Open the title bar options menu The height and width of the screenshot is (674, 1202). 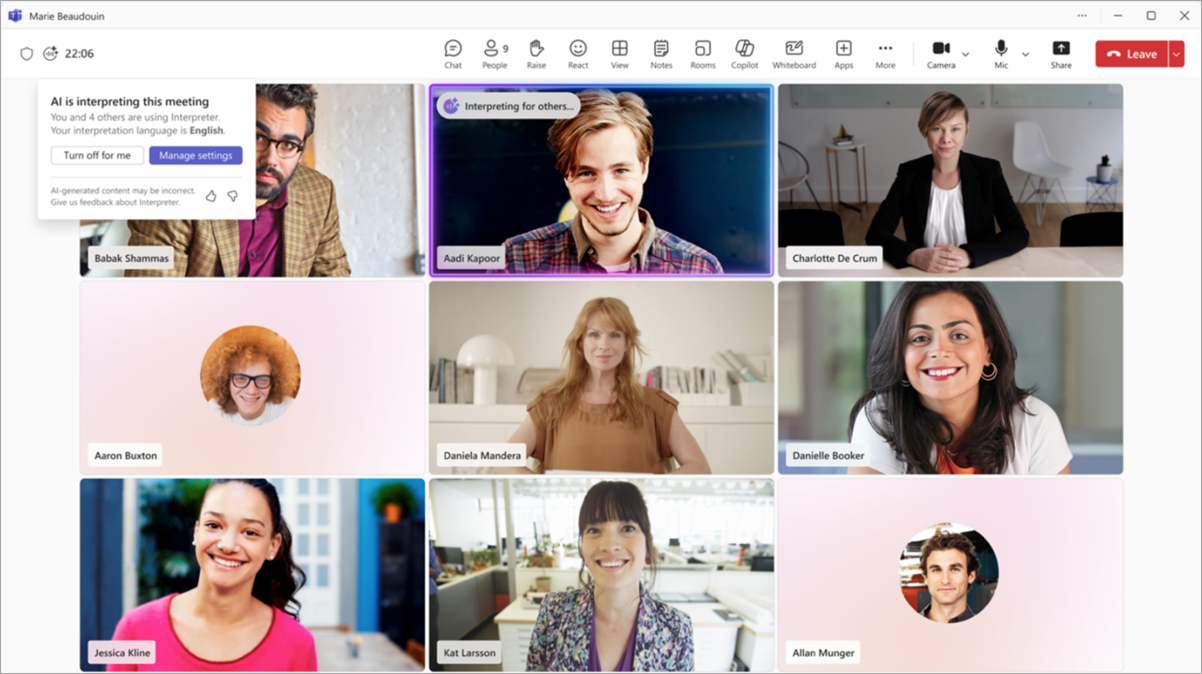(x=1082, y=15)
